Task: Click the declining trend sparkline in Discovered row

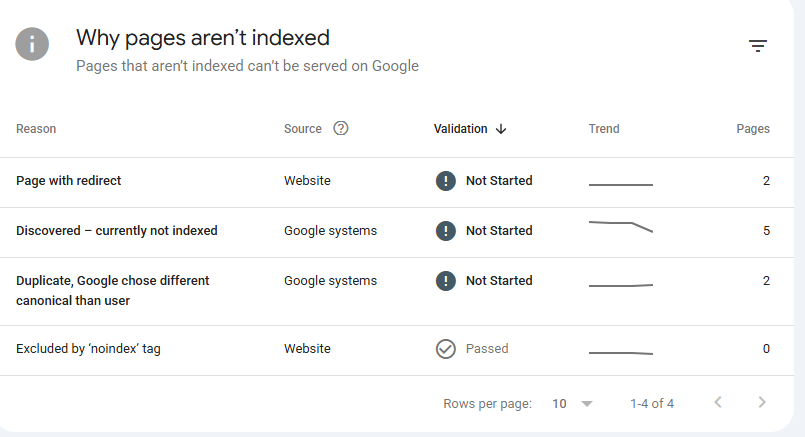Action: 621,226
